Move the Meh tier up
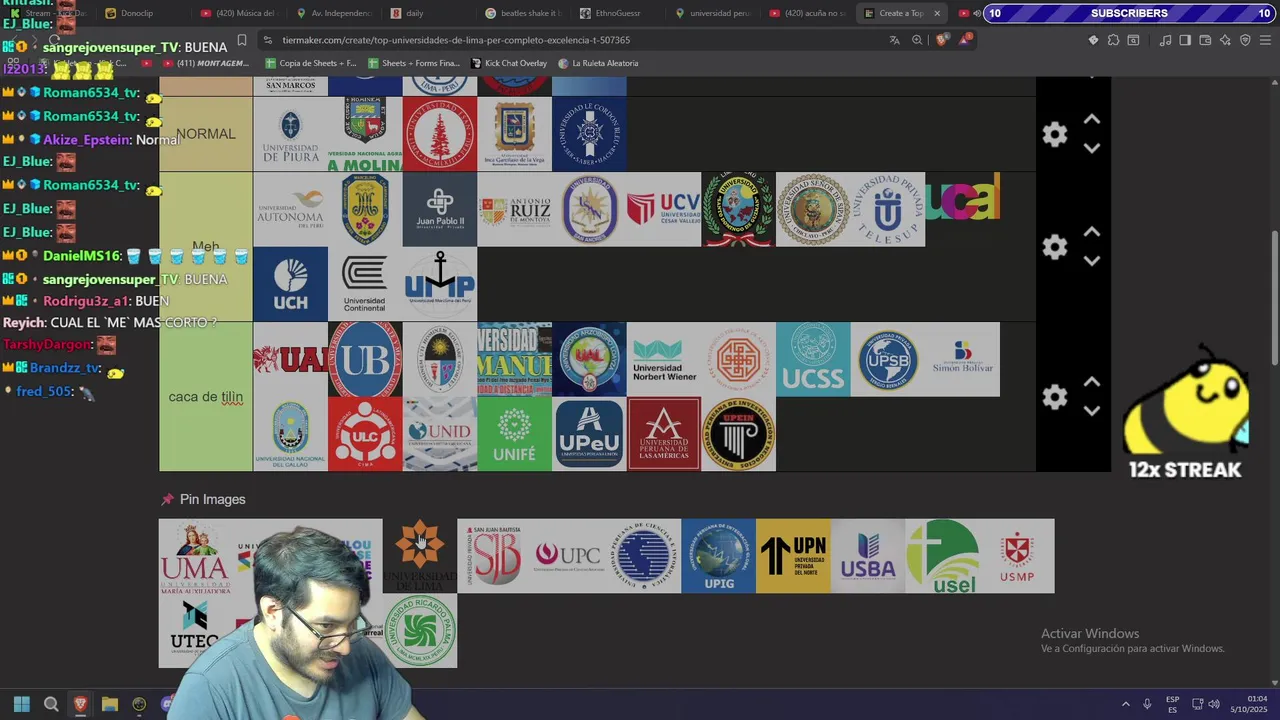The height and width of the screenshot is (720, 1280). click(1092, 232)
